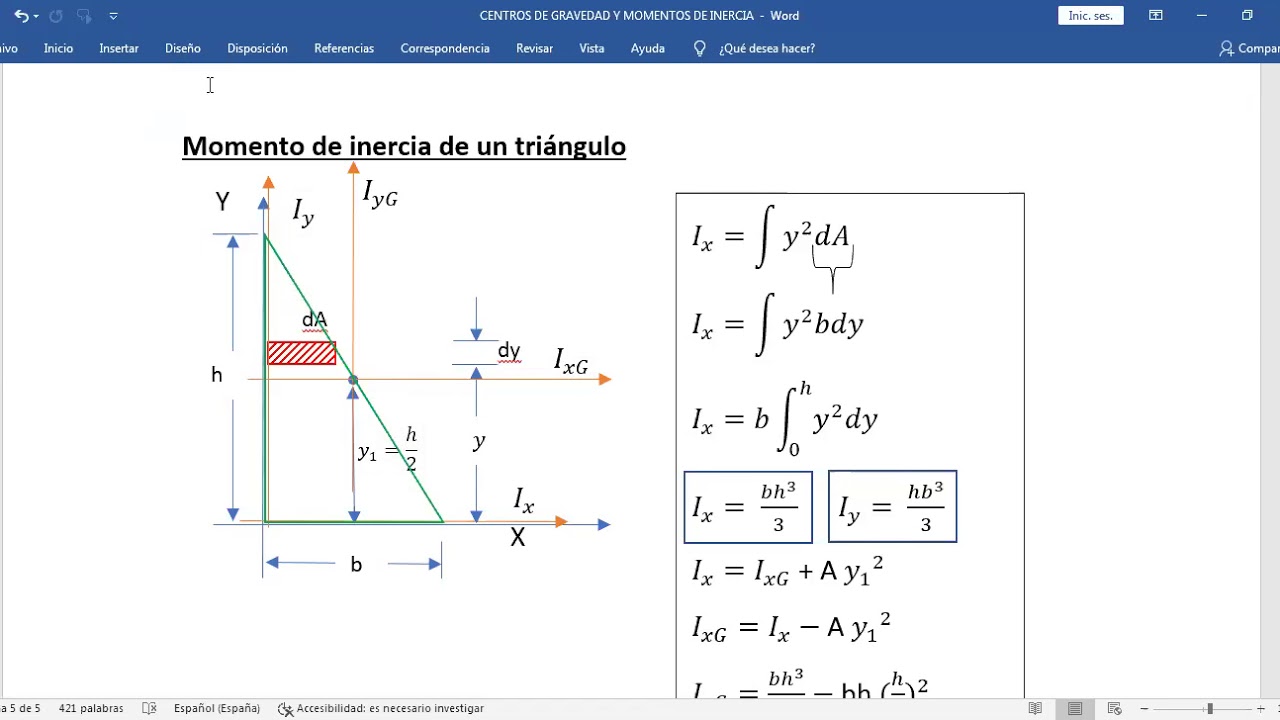Click the equation IxG = Ix − A y1²
Viewport: 1280px width, 720px height.
coord(791,628)
